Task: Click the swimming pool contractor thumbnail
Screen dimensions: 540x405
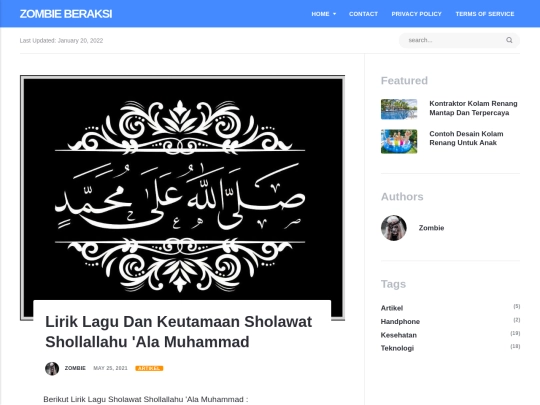Action: point(399,109)
